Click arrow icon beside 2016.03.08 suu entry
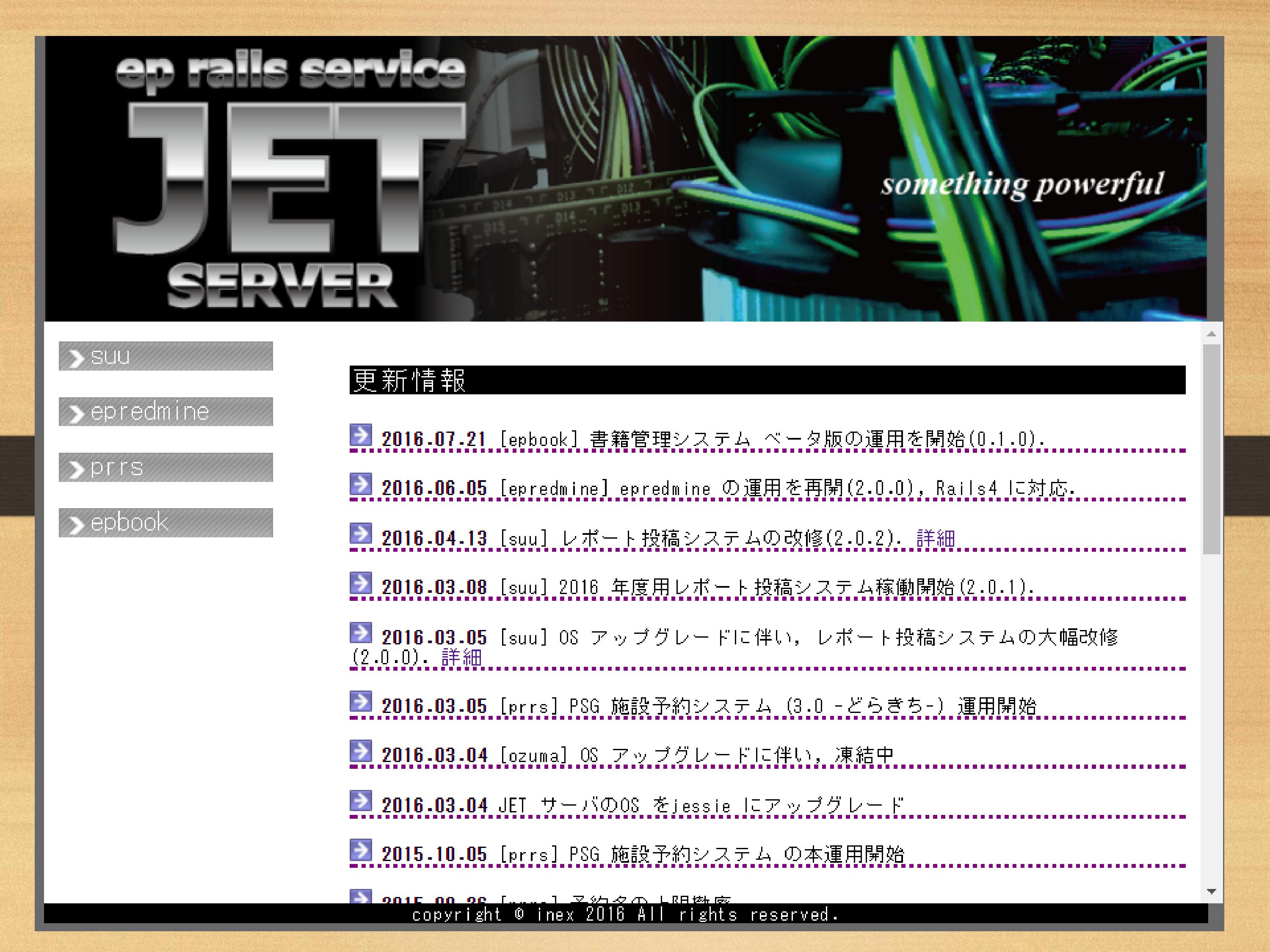Image resolution: width=1270 pixels, height=952 pixels. point(361,583)
